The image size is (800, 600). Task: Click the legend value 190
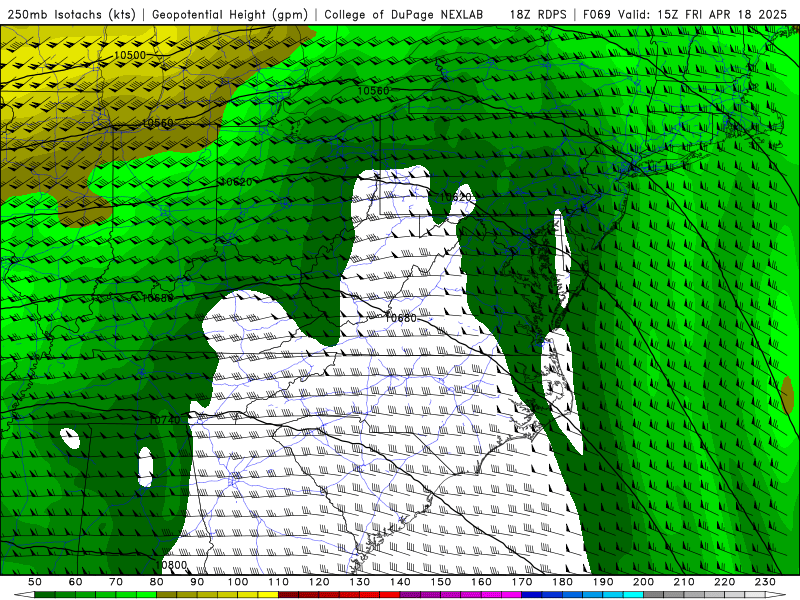point(603,582)
